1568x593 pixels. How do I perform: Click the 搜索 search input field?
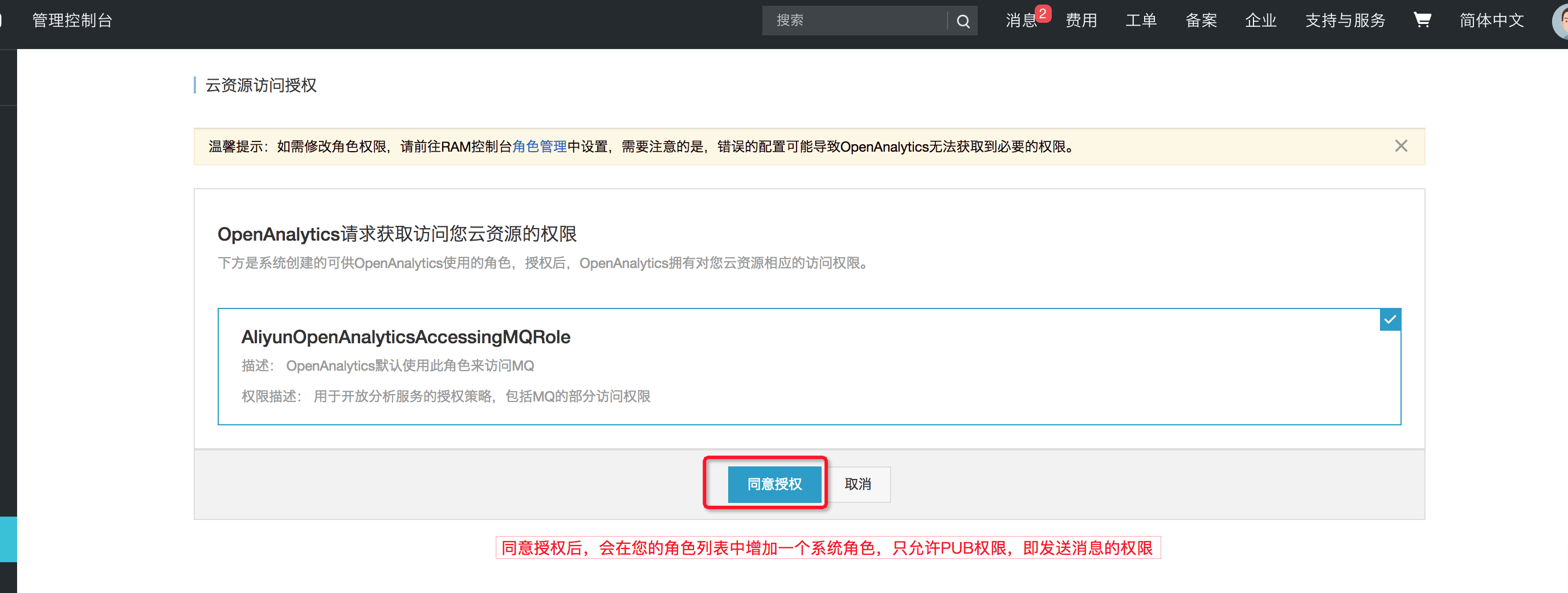pyautogui.click(x=855, y=21)
